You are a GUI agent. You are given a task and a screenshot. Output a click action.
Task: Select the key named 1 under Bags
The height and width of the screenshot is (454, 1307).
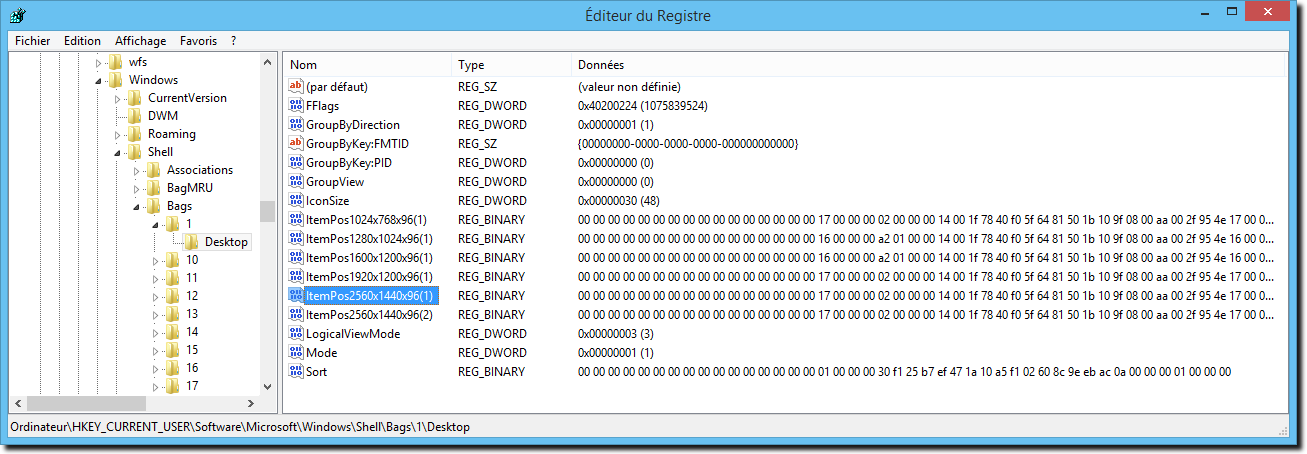point(189,224)
